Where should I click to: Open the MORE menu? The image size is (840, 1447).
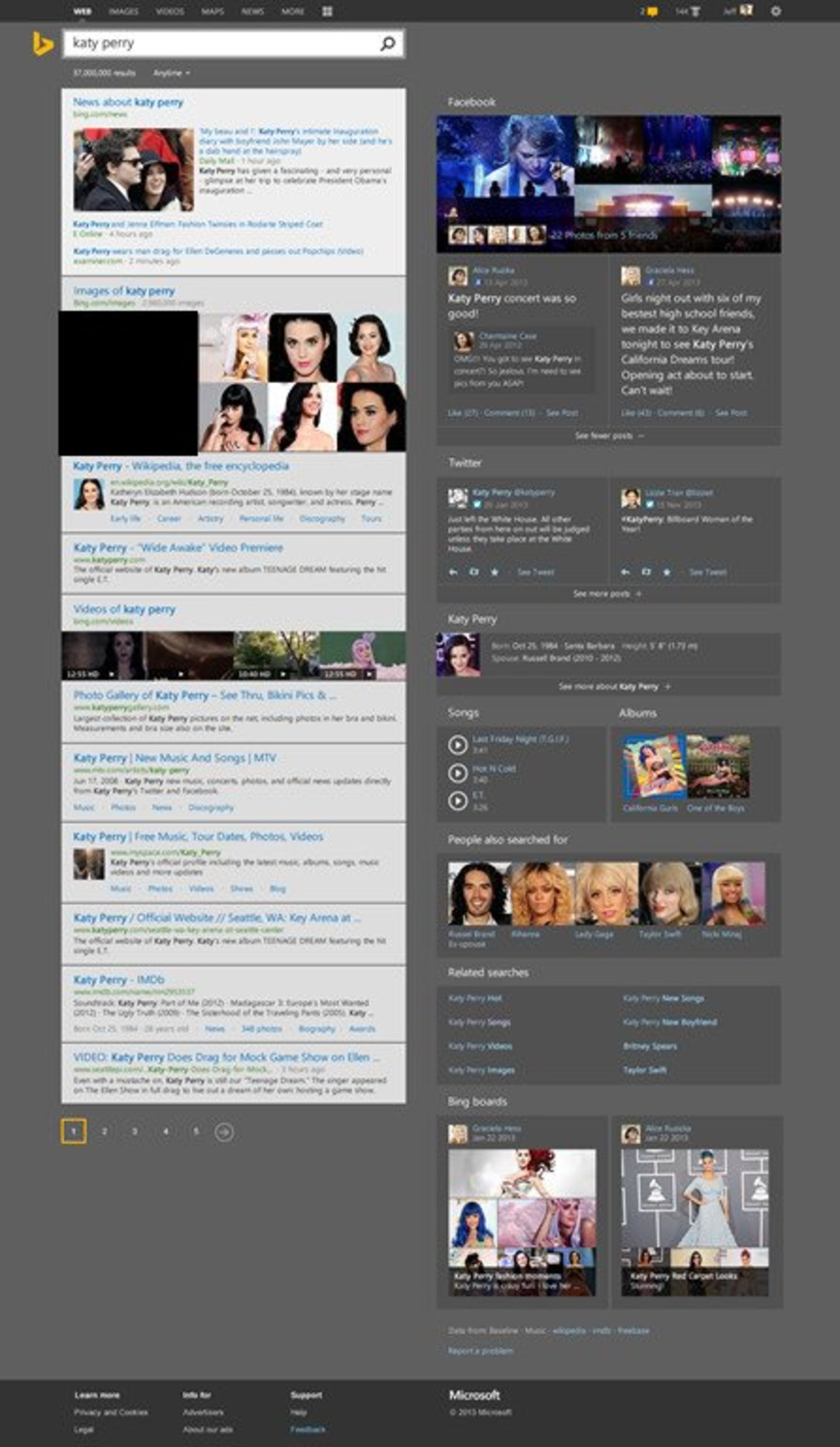tap(293, 11)
